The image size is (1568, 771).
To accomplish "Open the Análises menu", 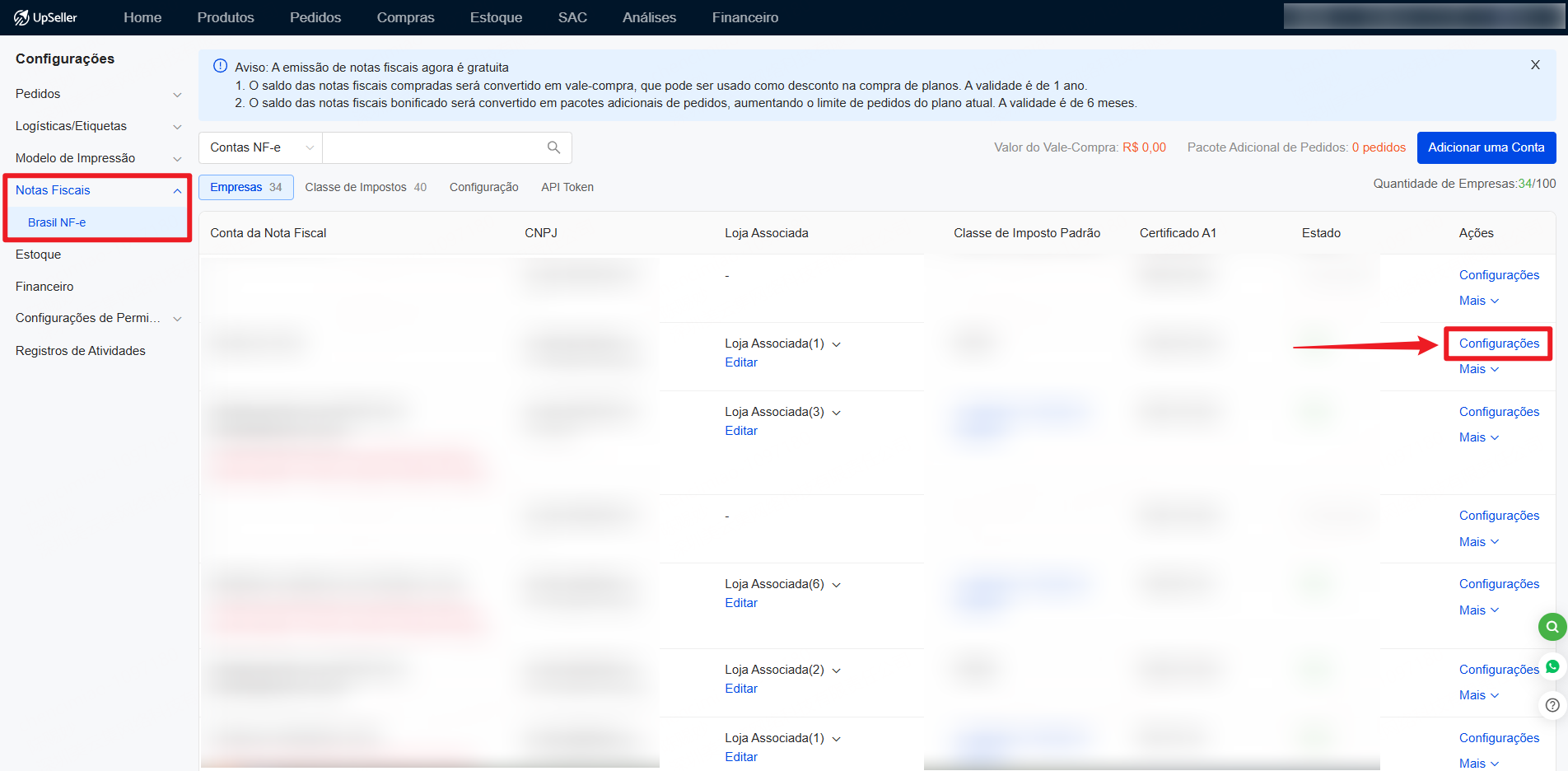I will [x=649, y=17].
